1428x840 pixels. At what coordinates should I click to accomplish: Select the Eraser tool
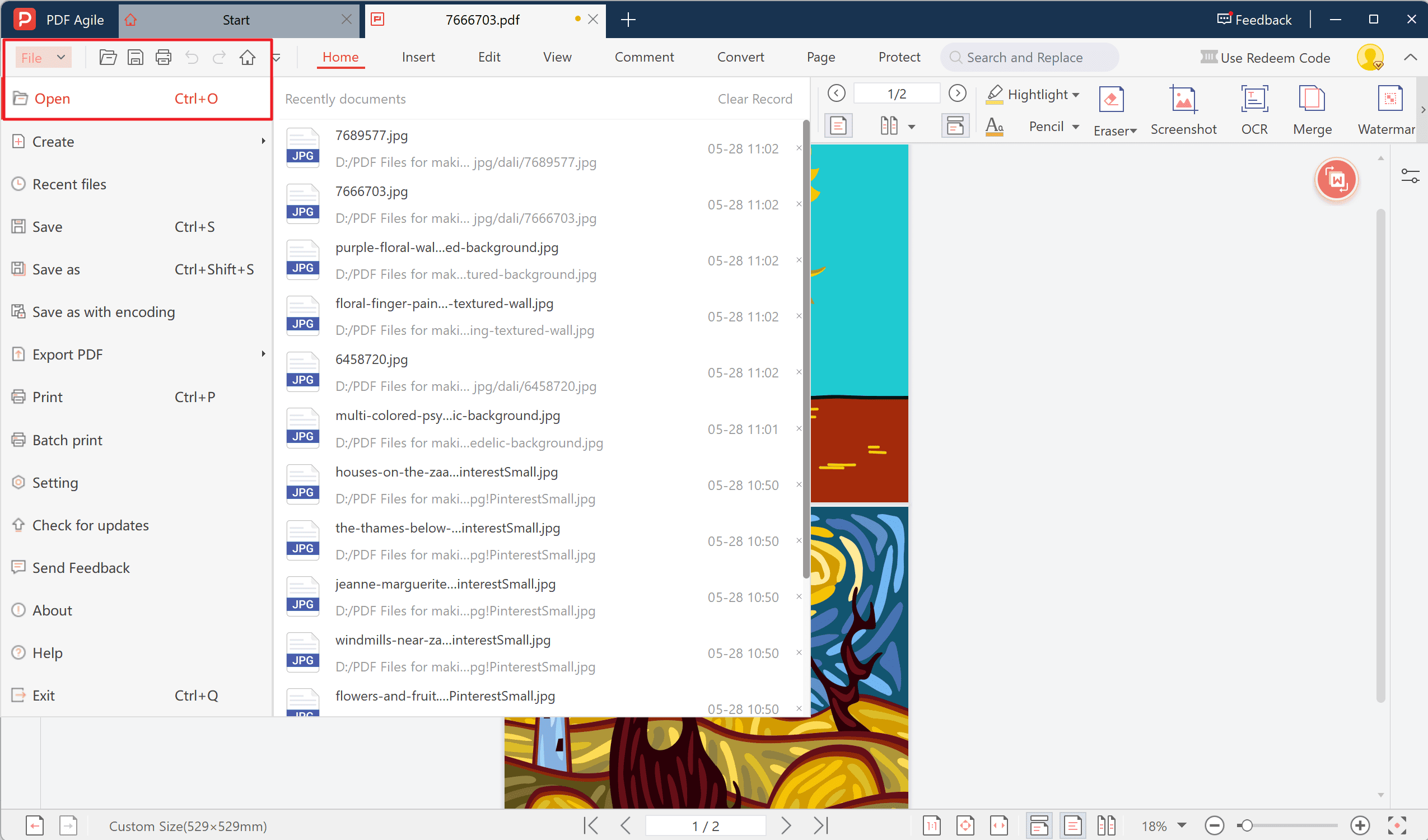click(1113, 110)
